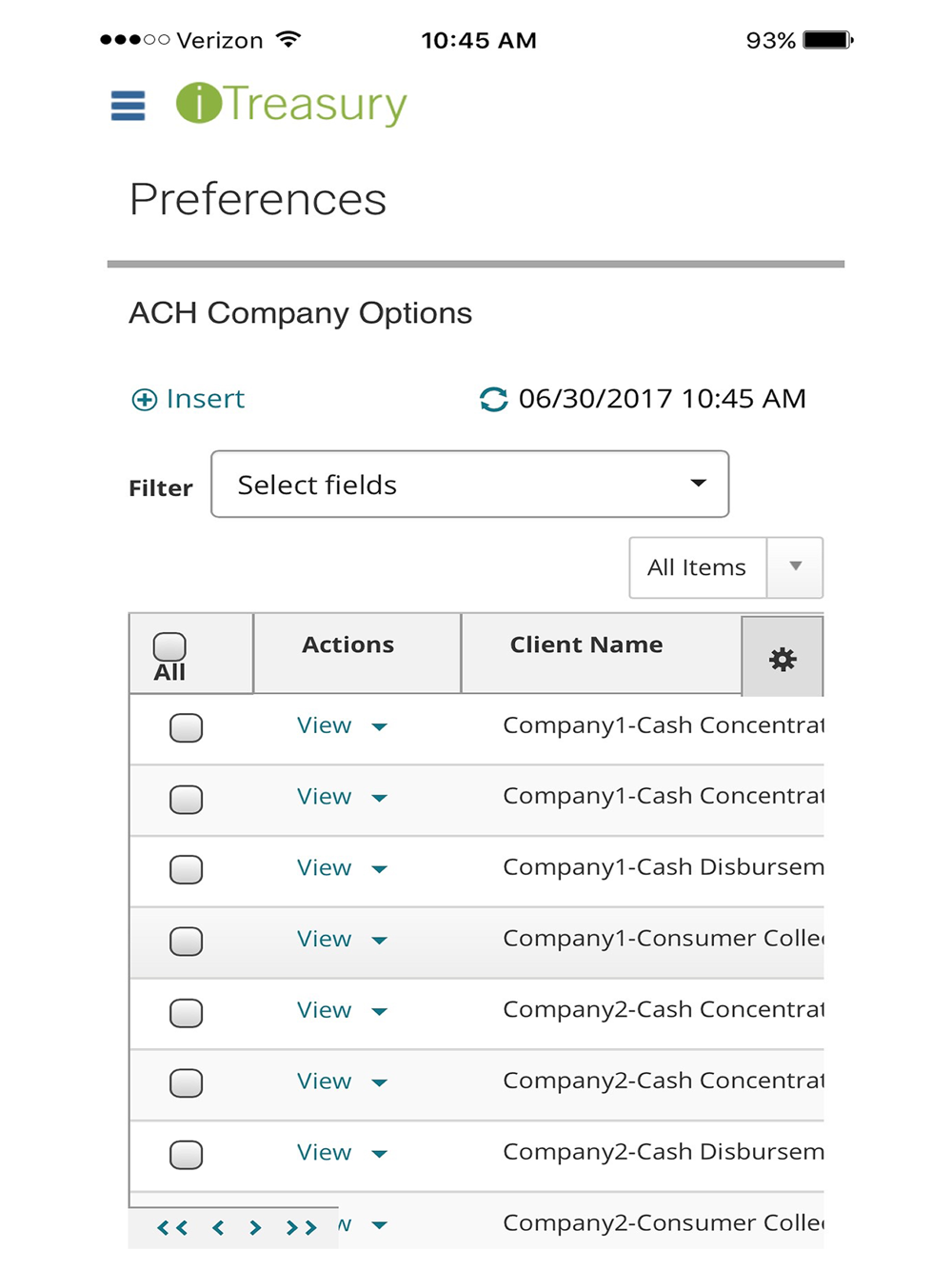Click the refresh icon beside the timestamp
This screenshot has height=1270, width=952.
point(493,399)
